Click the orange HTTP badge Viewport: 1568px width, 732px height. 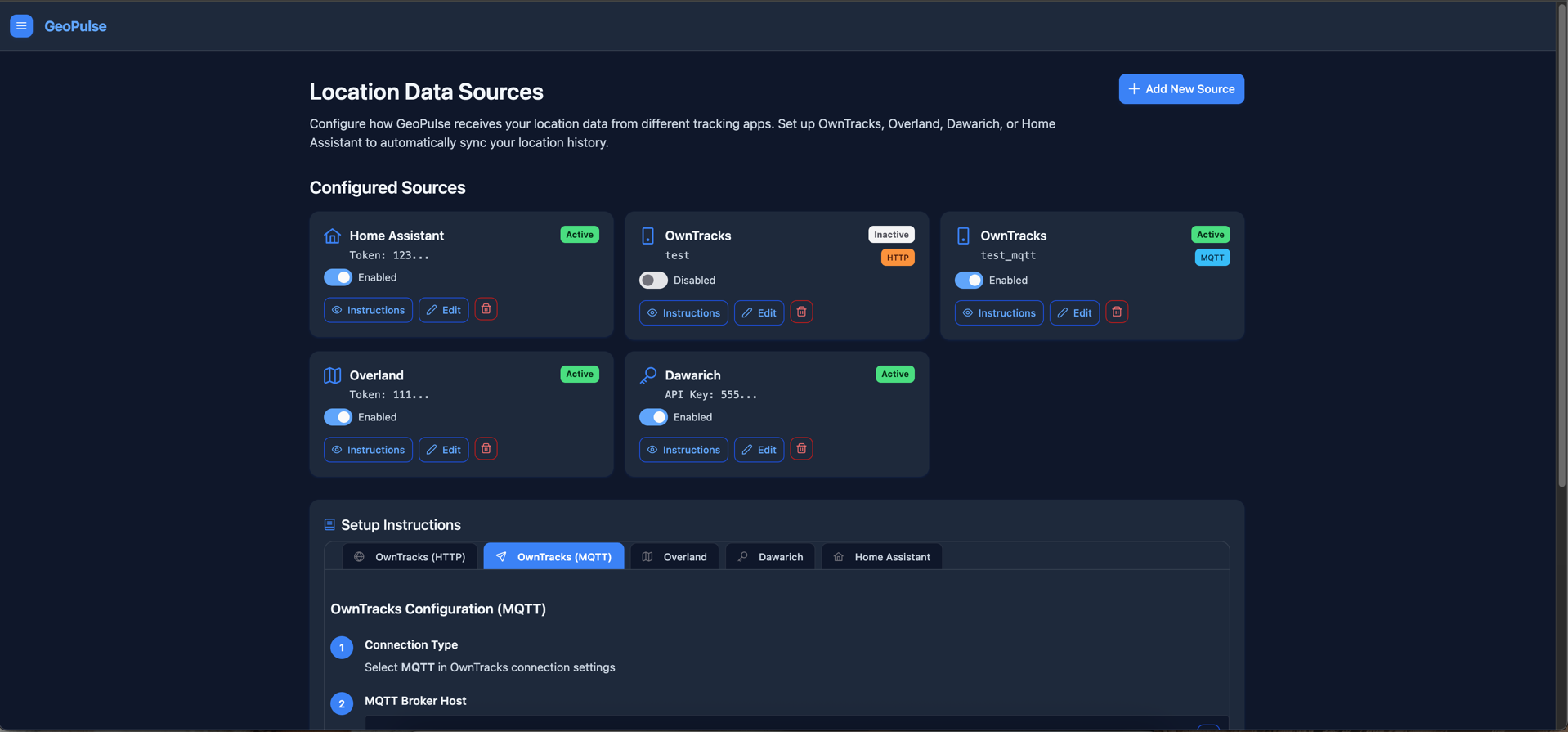(898, 258)
